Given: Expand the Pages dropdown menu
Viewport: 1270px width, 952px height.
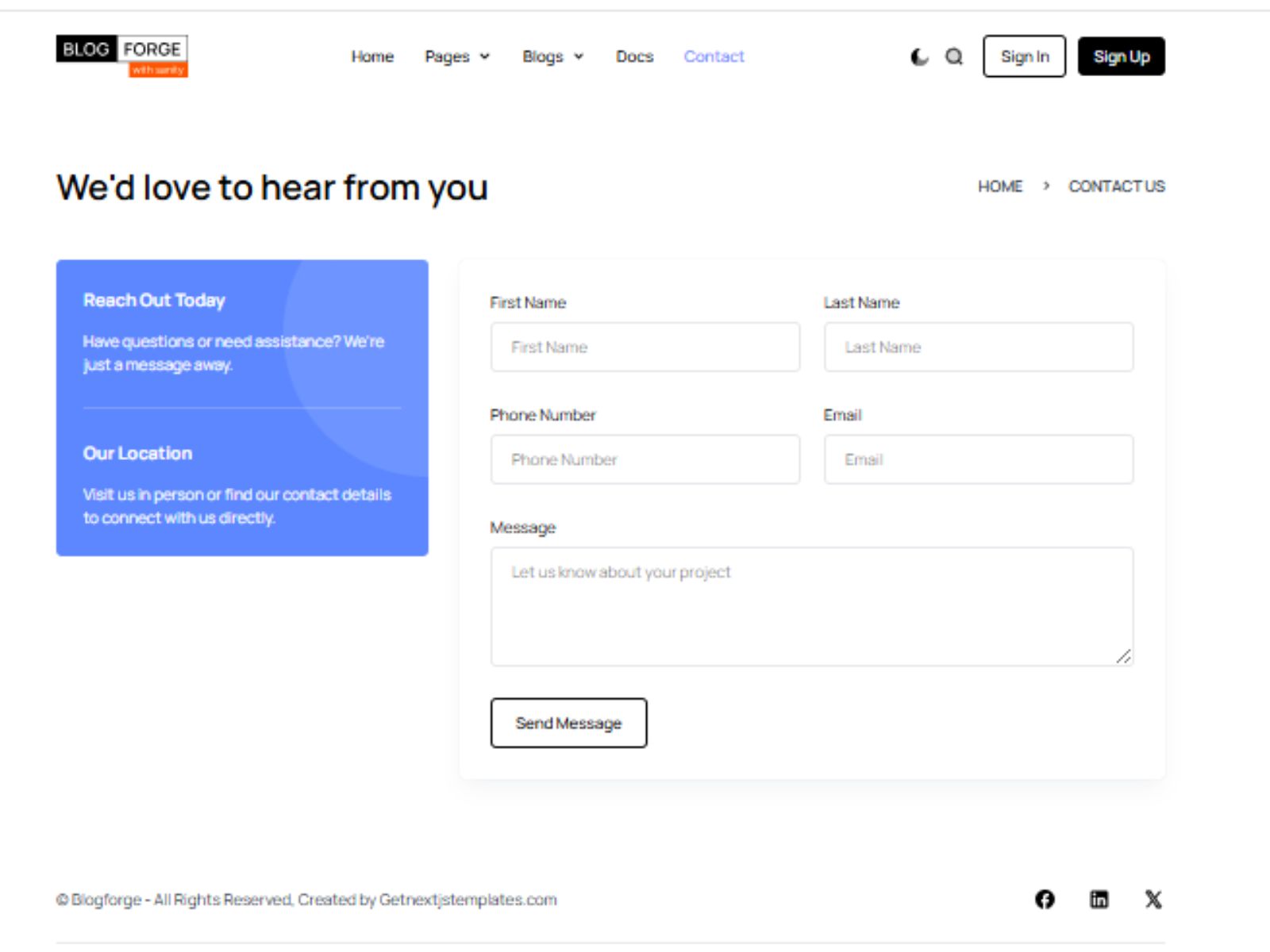Looking at the screenshot, I should [x=457, y=56].
